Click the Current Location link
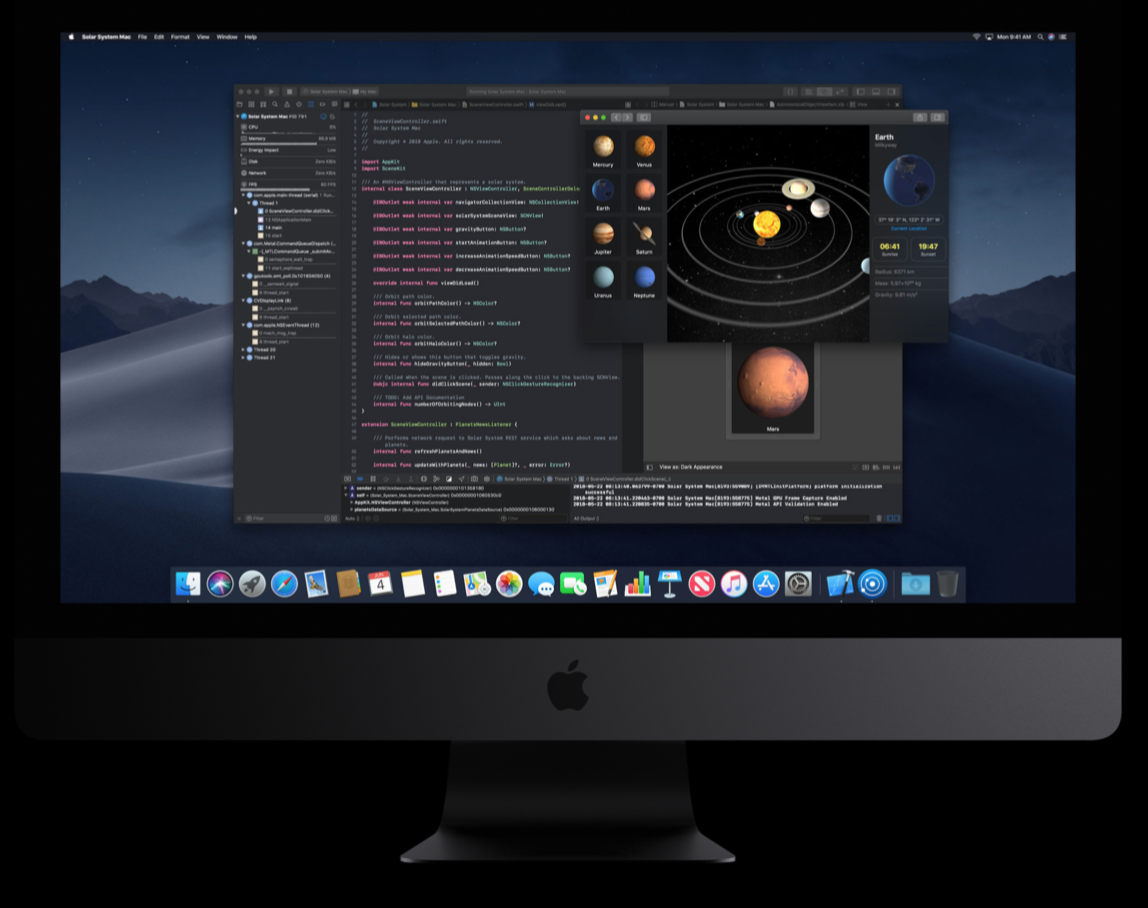 (909, 228)
